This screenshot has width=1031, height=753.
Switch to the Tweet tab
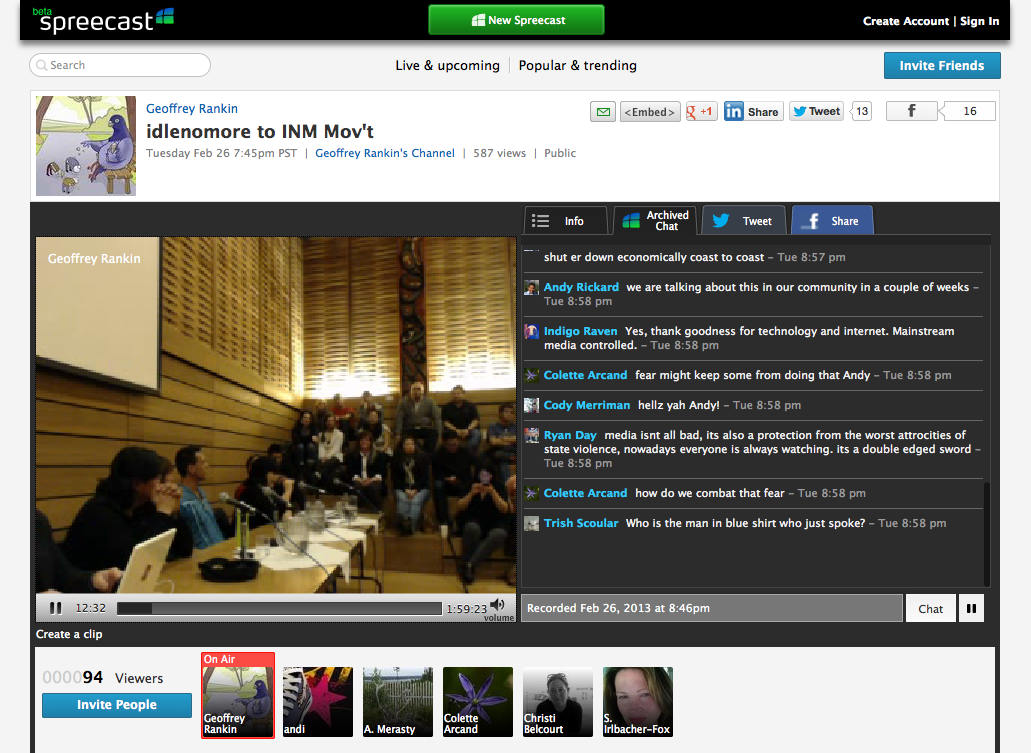tap(744, 220)
